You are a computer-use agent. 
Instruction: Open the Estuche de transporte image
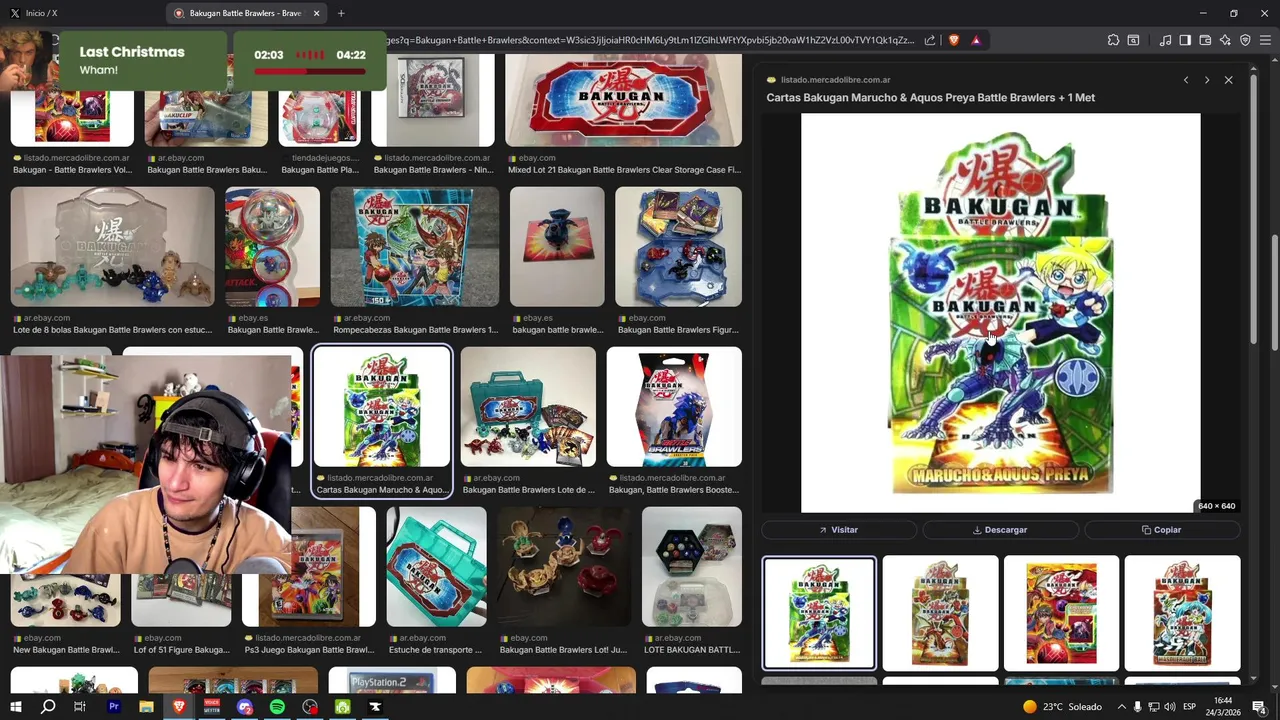[x=436, y=567]
